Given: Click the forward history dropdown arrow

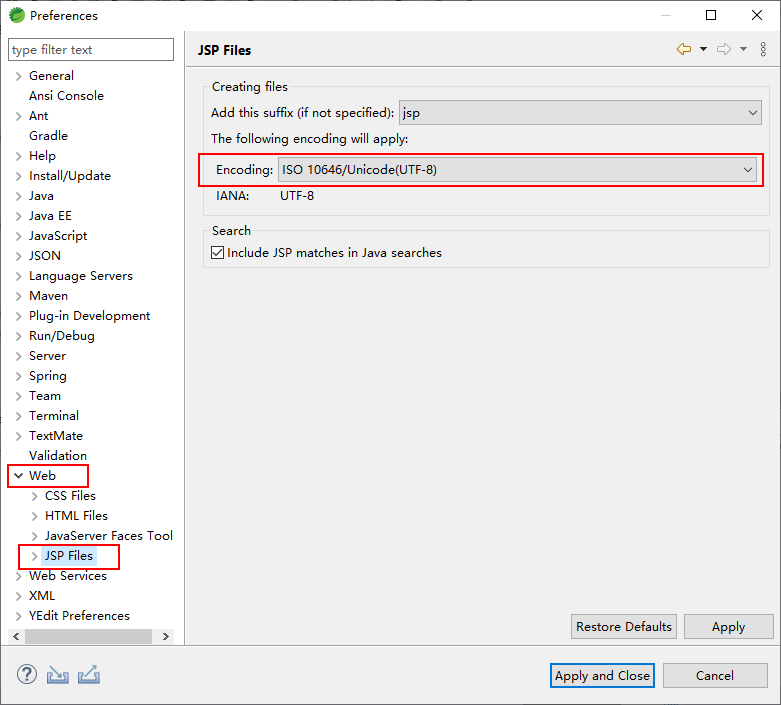Looking at the screenshot, I should tap(743, 49).
